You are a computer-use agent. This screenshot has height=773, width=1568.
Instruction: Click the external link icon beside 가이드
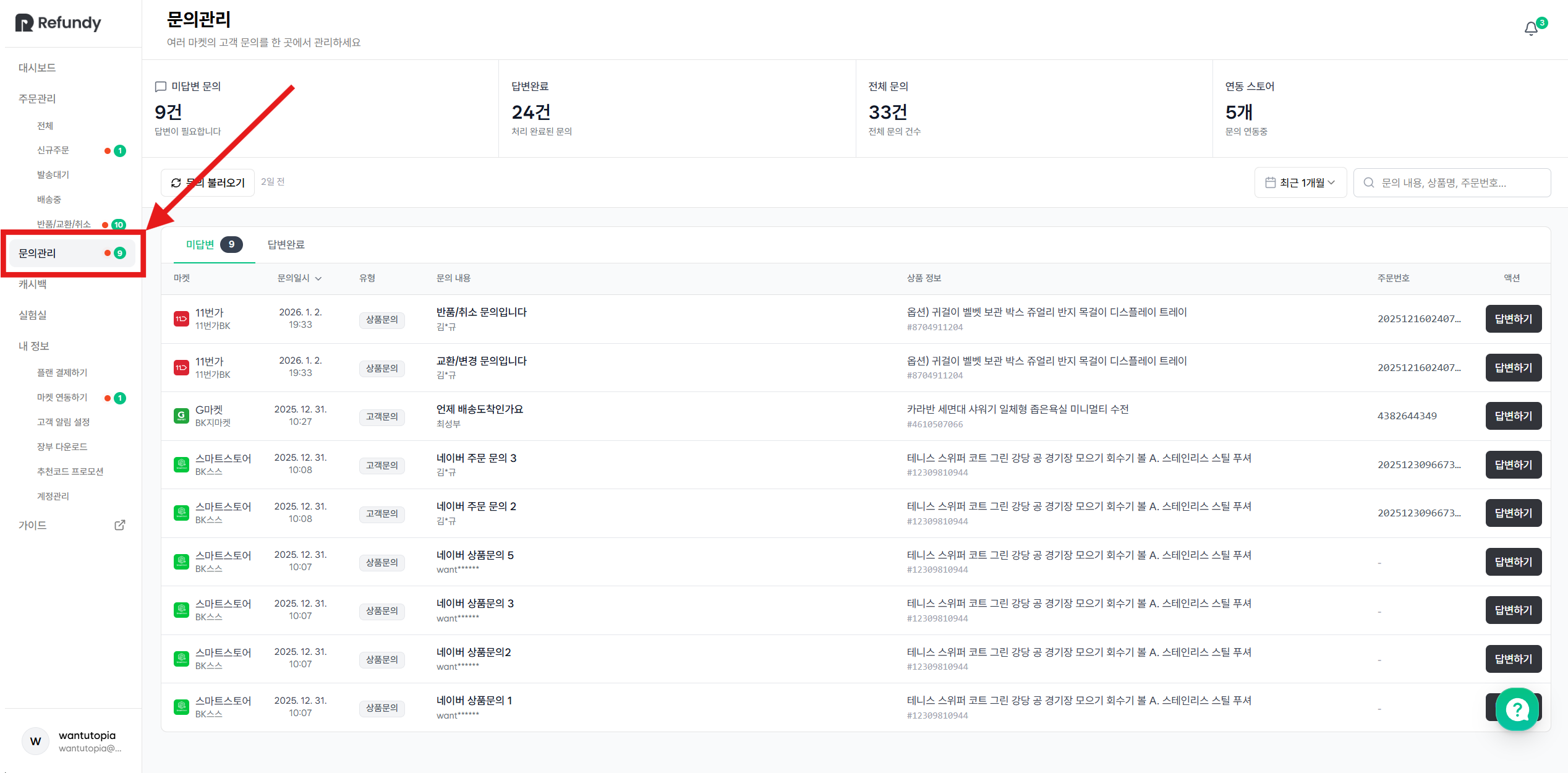click(120, 525)
